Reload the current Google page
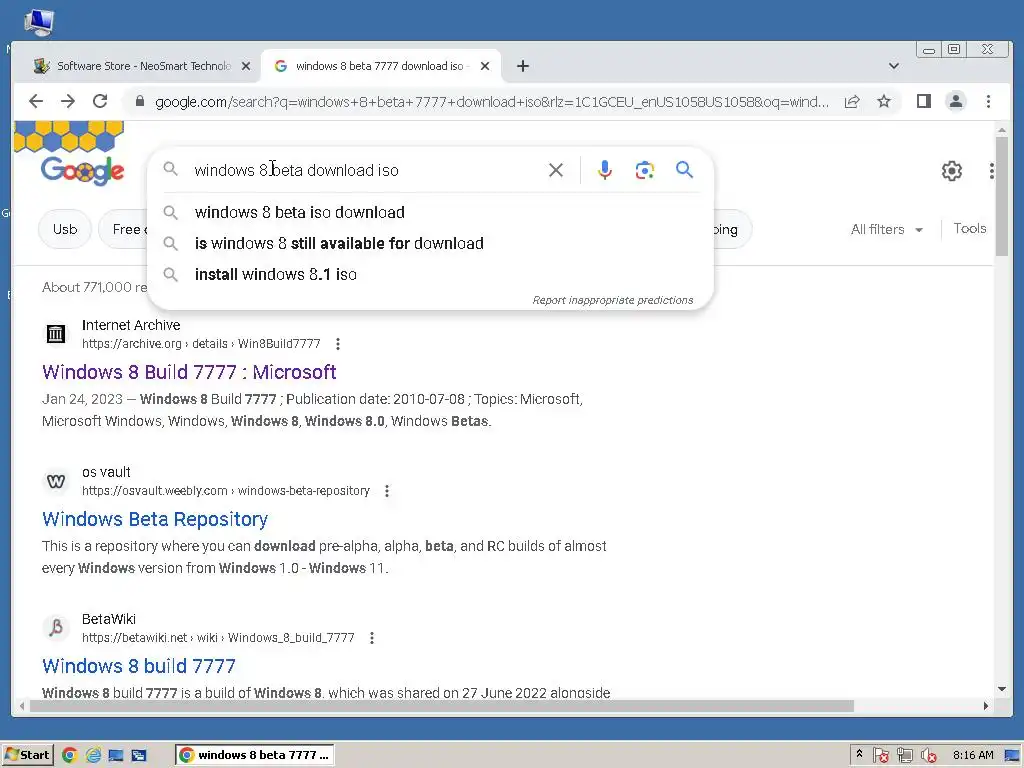Image resolution: width=1024 pixels, height=768 pixels. 100,101
